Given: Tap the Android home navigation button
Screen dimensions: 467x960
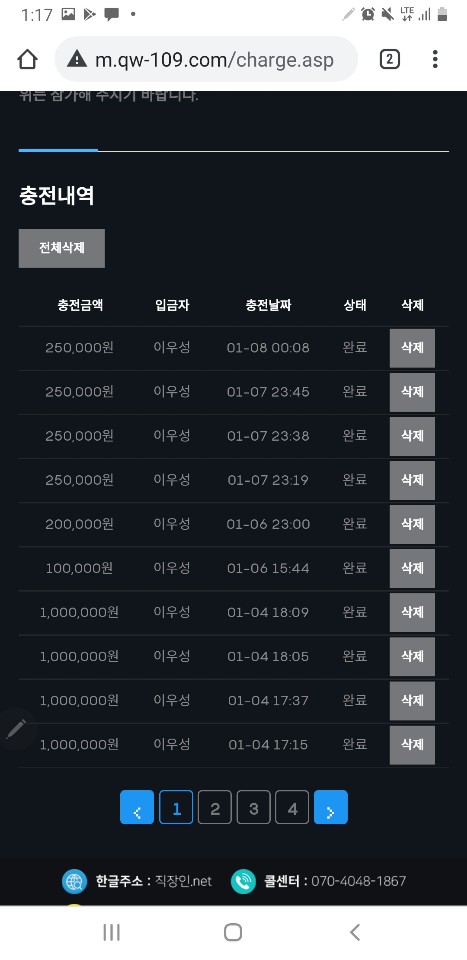Looking at the screenshot, I should pos(233,932).
